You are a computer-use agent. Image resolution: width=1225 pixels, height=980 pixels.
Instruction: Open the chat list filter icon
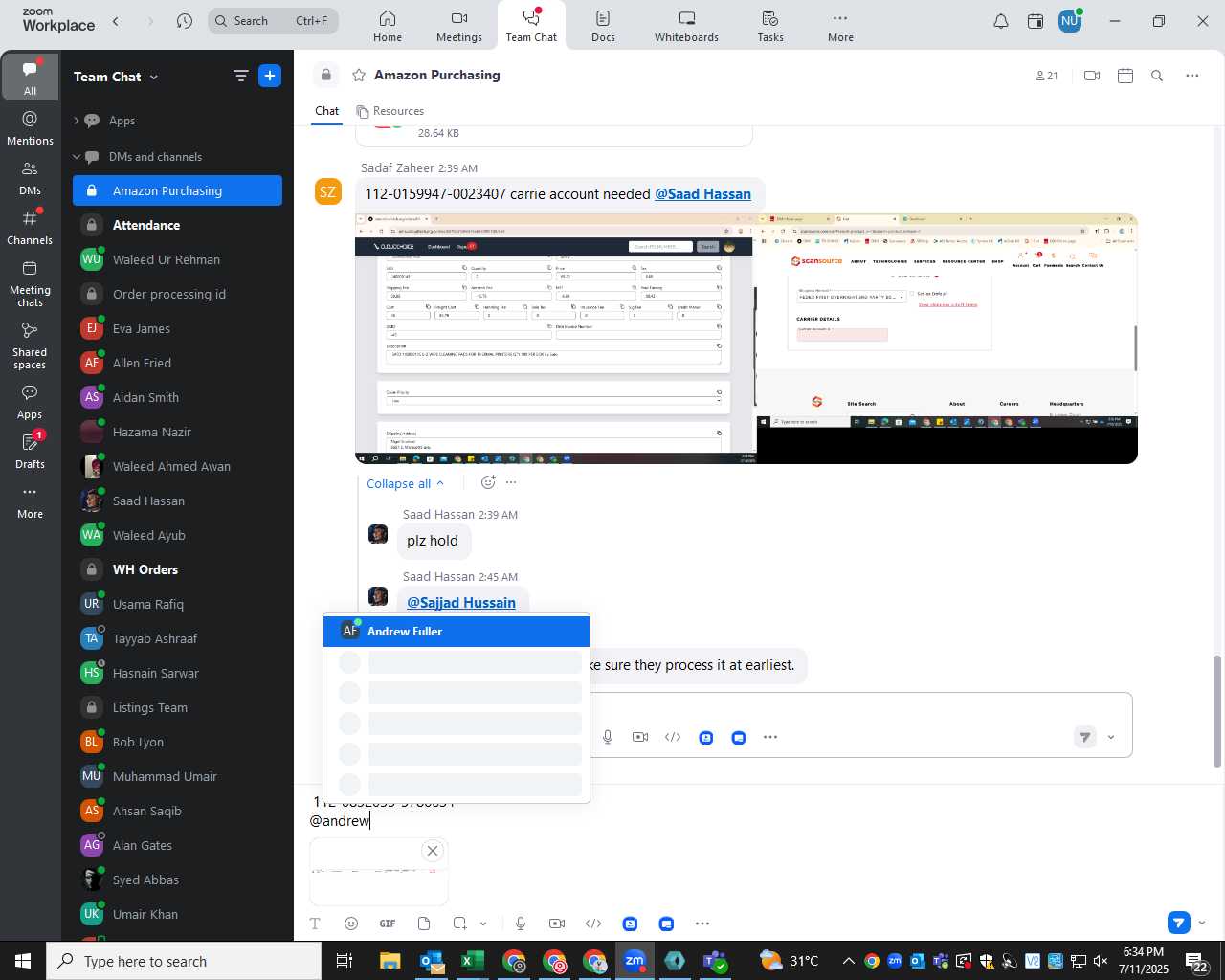tap(241, 77)
